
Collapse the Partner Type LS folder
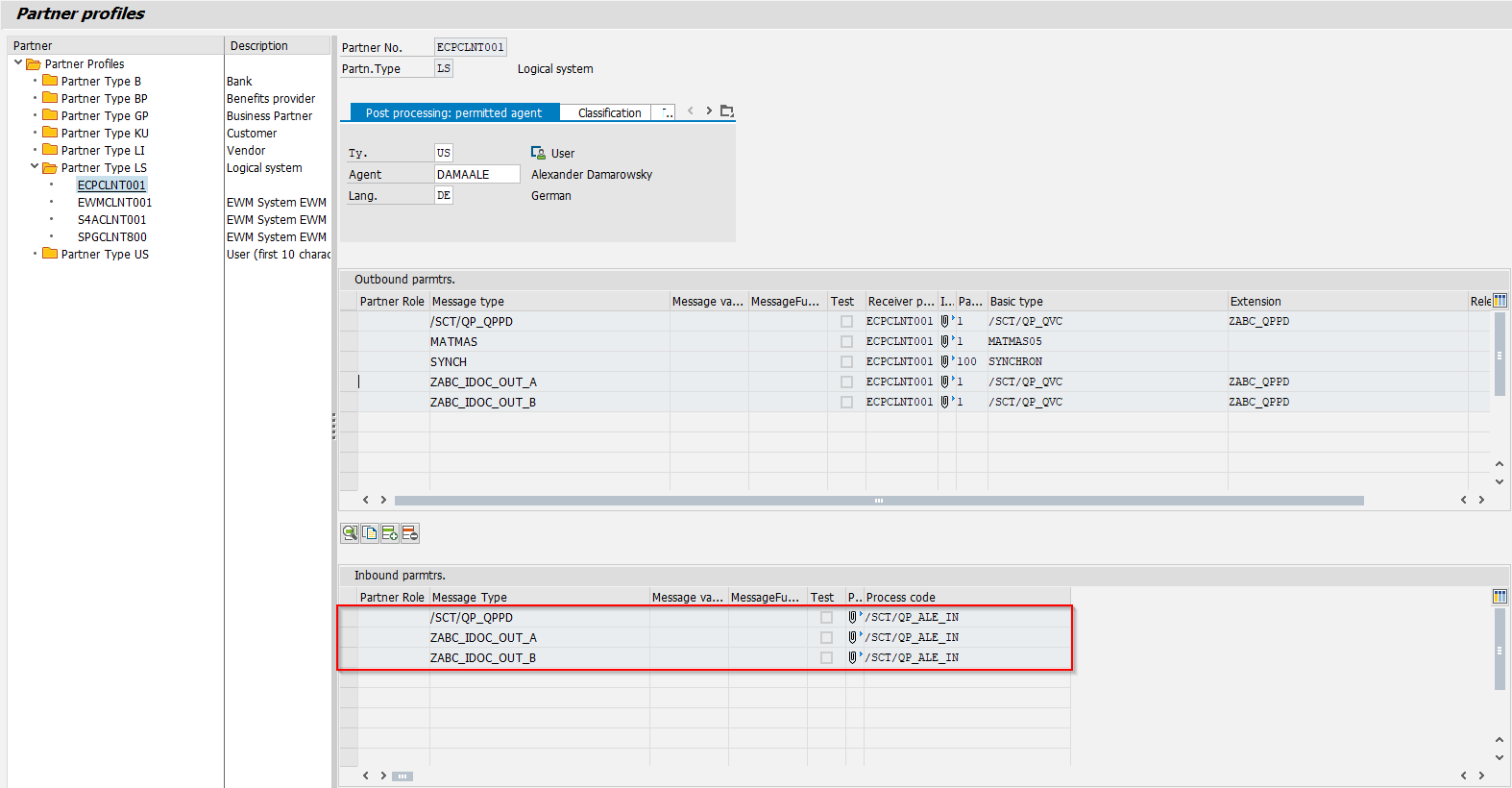(35, 167)
